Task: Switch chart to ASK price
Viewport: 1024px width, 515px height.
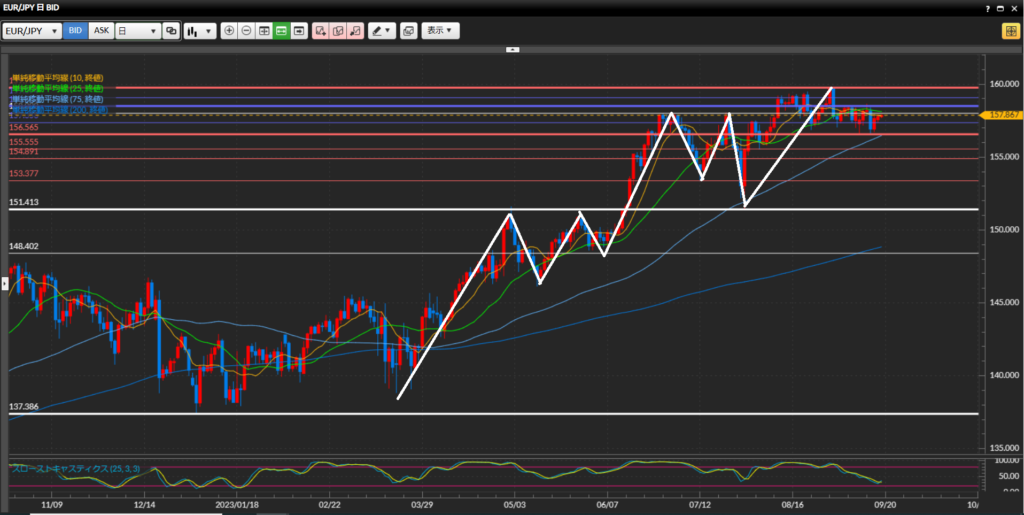Action: [x=101, y=31]
